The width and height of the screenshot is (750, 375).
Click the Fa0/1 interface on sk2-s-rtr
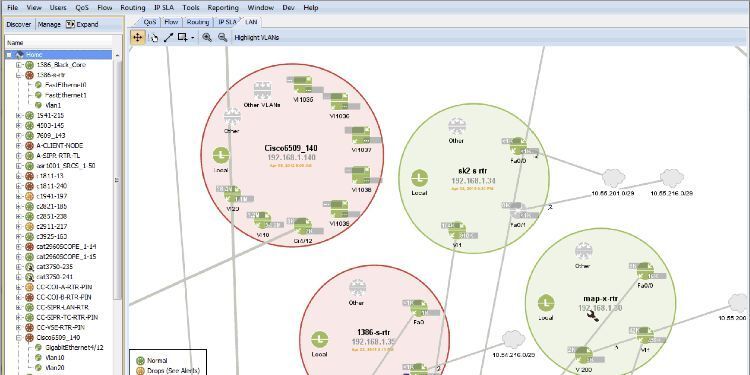(x=518, y=210)
